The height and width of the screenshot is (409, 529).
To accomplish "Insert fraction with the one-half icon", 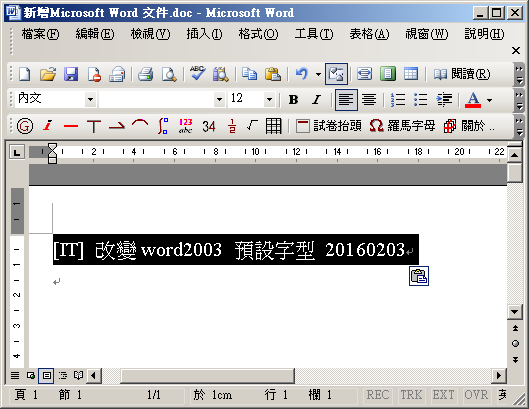I will coord(232,126).
